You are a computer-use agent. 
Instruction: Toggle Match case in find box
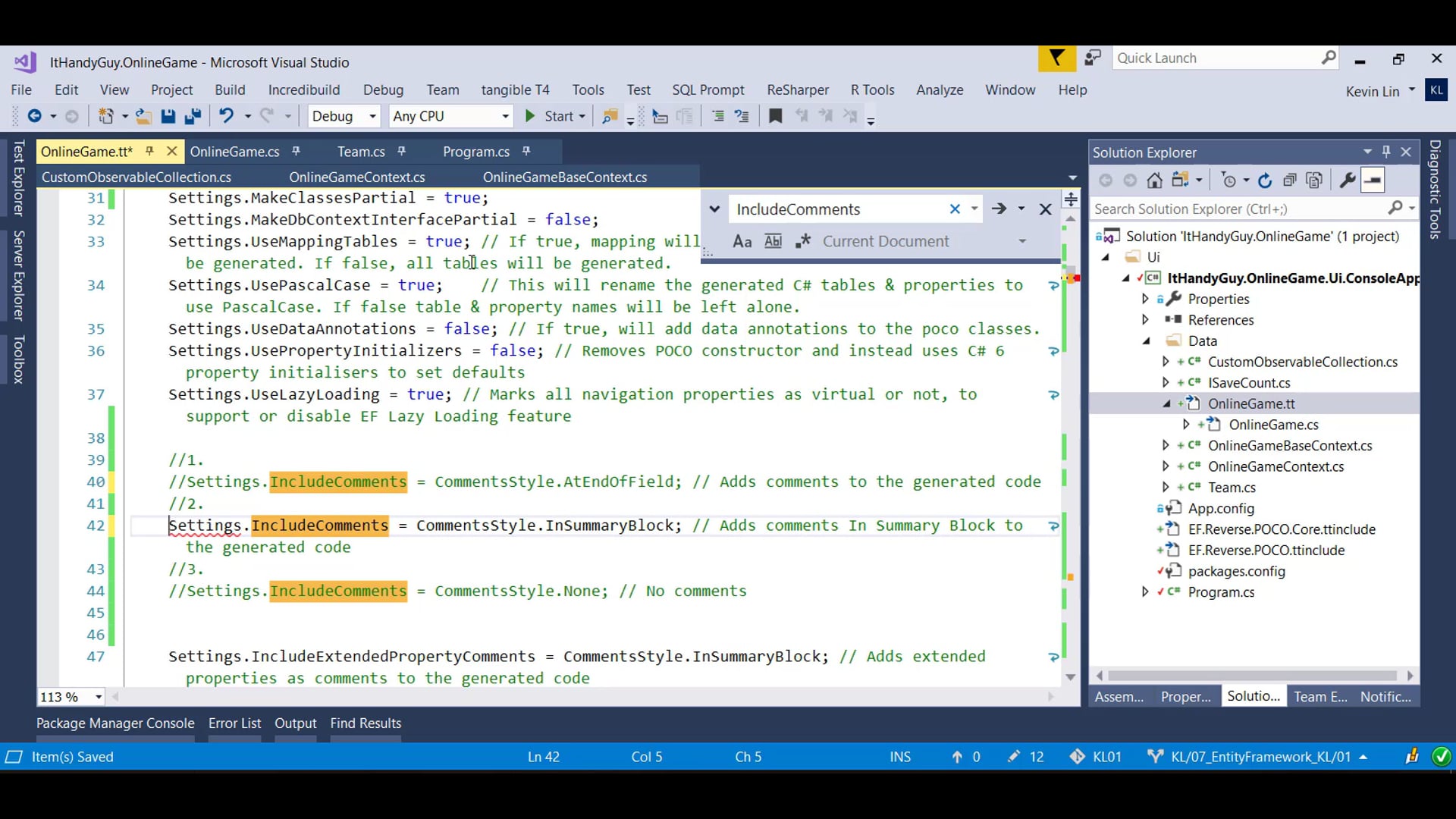pos(742,241)
